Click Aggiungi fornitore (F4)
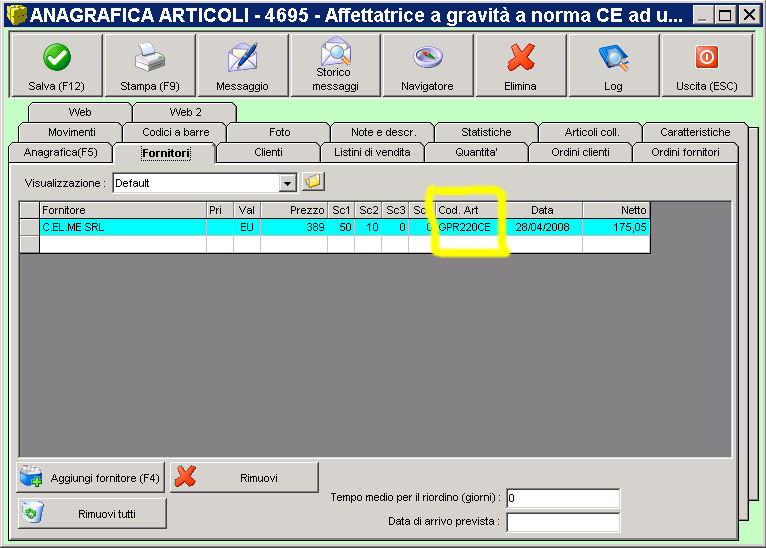The width and height of the screenshot is (766, 548). (x=91, y=477)
